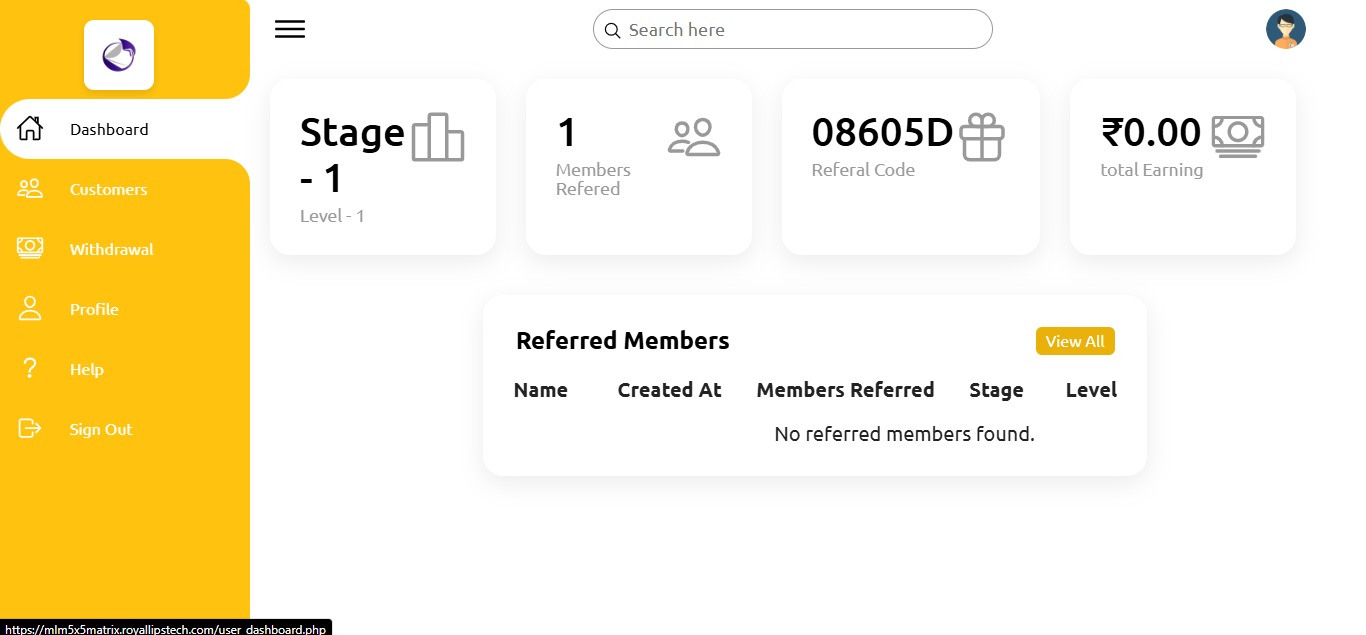Focus the Search here input field
The image size is (1366, 635).
[800, 30]
